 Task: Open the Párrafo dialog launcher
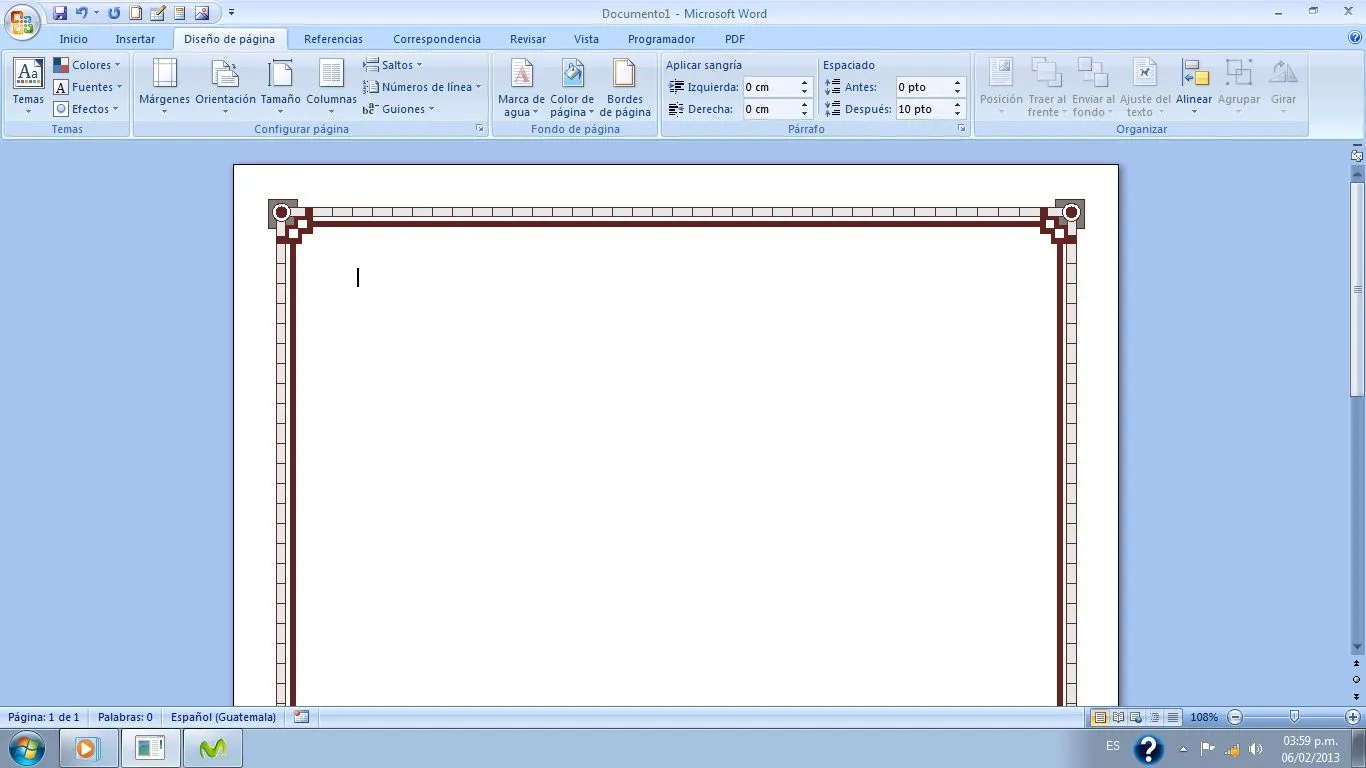(x=962, y=129)
